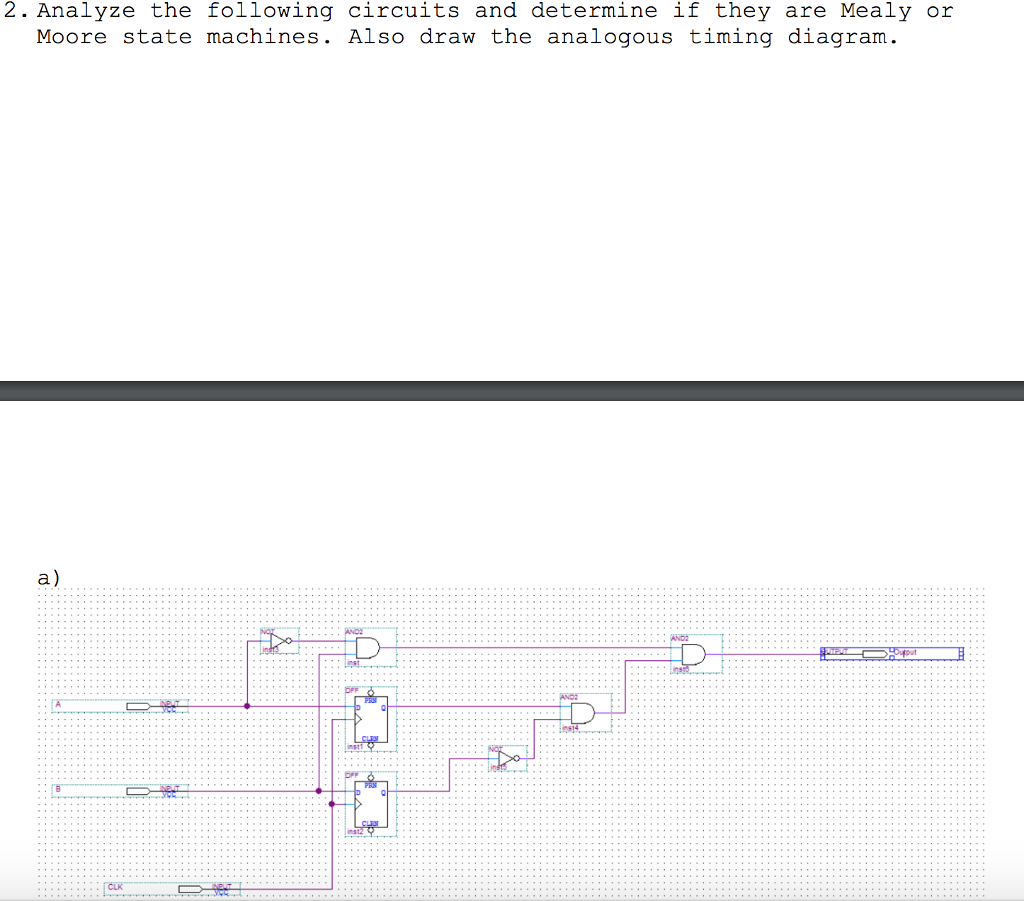Select the D flip-flop inst1
Screen dimensions: 1024x901
(371, 718)
